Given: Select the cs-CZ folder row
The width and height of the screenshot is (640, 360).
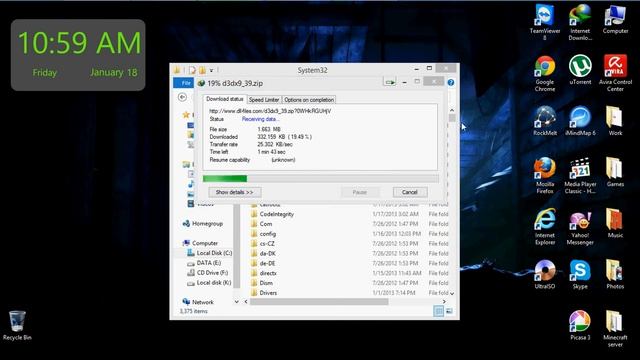Looking at the screenshot, I should [x=349, y=244].
